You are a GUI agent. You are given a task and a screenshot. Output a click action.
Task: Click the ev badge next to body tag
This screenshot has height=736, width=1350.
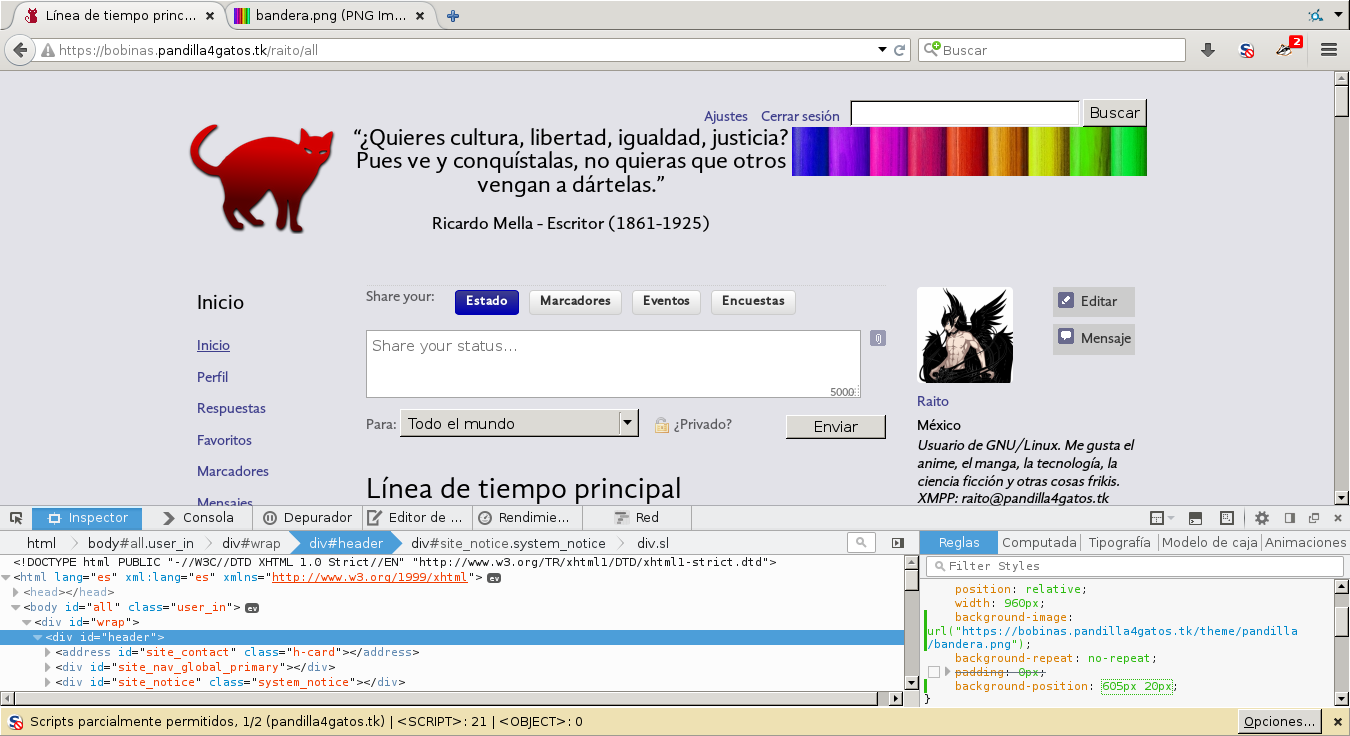(x=252, y=608)
